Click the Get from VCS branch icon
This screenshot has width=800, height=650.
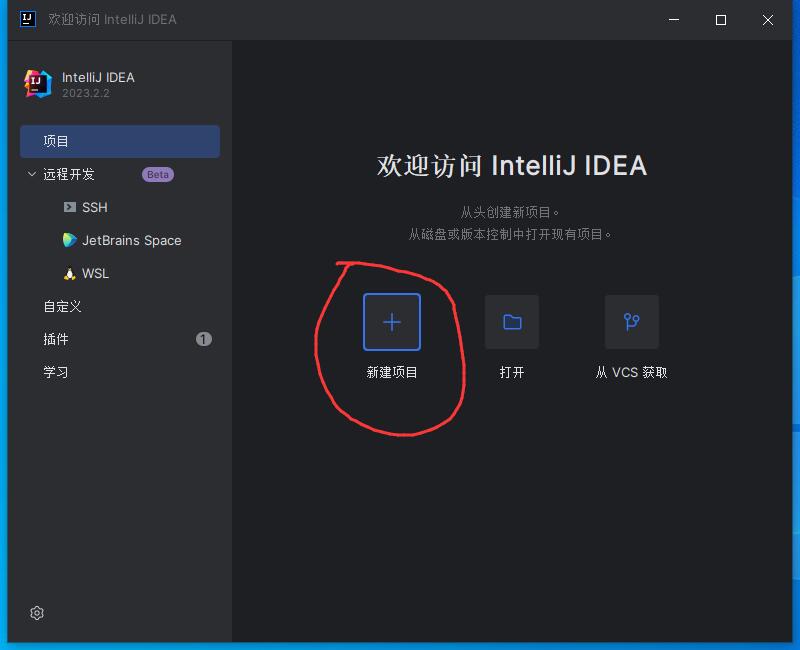(632, 322)
